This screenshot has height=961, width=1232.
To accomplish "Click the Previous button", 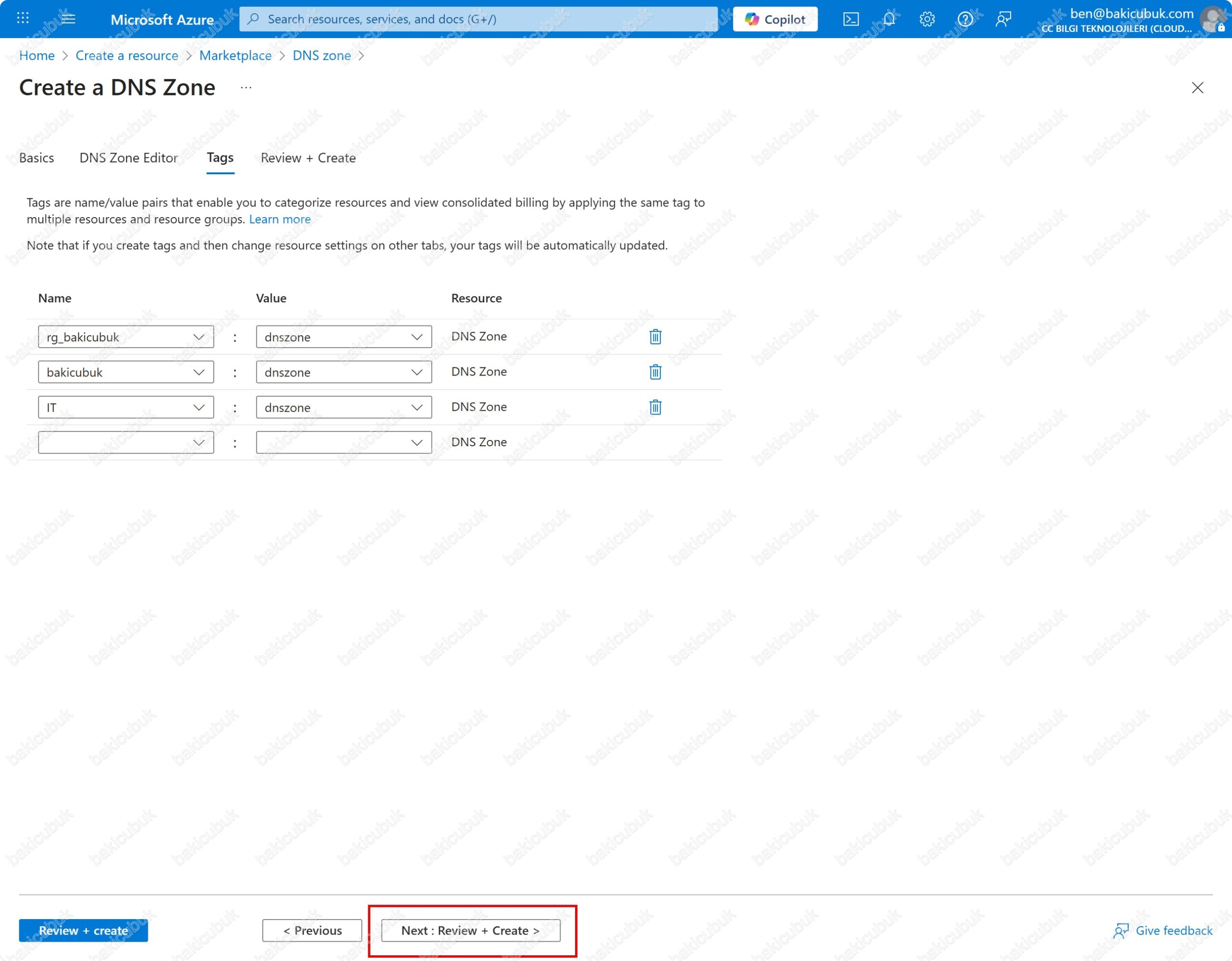I will (x=312, y=930).
